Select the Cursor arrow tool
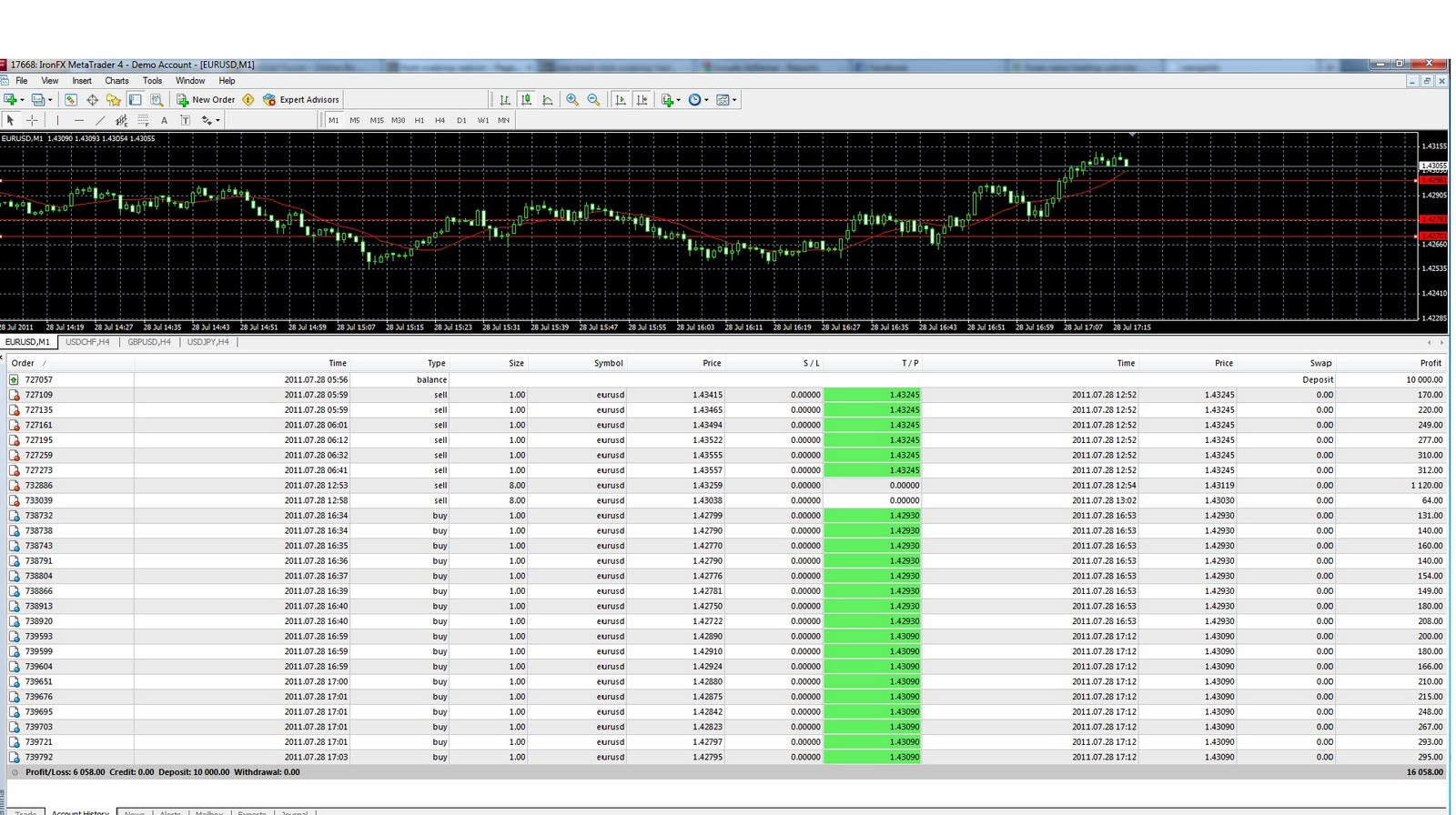 (10, 120)
